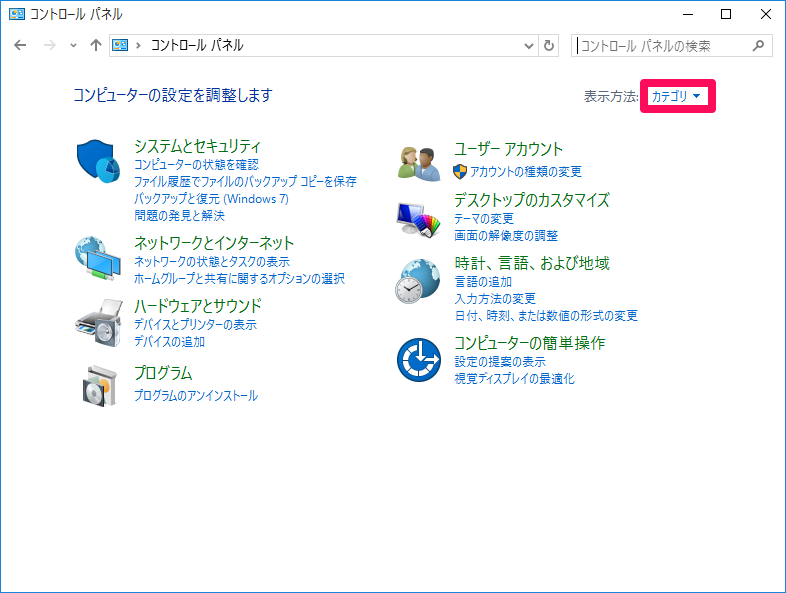Image resolution: width=786 pixels, height=593 pixels.
Task: Click the refresh button beside the address bar
Action: (x=548, y=46)
